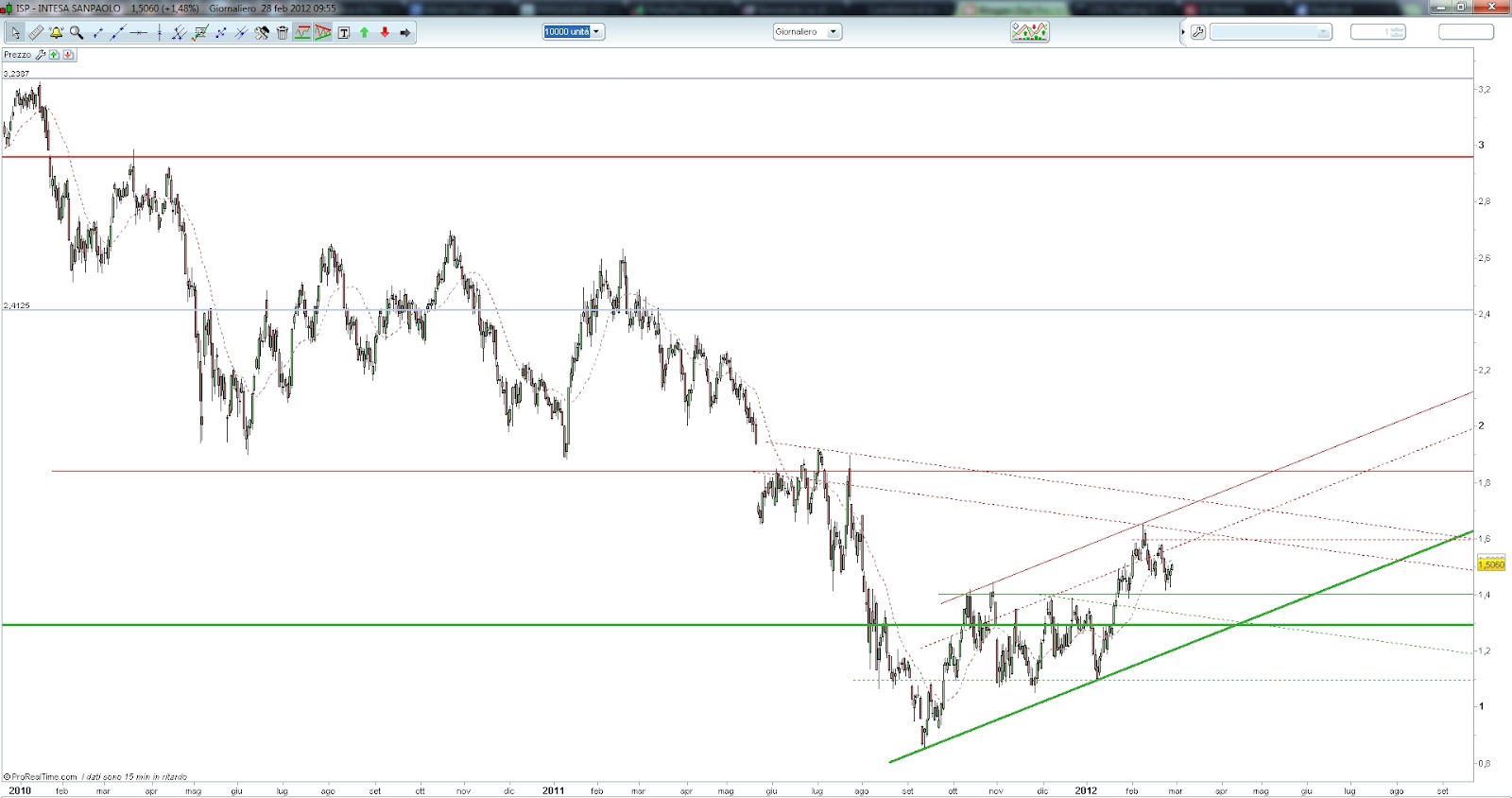Click the wrench icon beside the empty dropdown
The image size is (1512, 798).
click(1198, 32)
